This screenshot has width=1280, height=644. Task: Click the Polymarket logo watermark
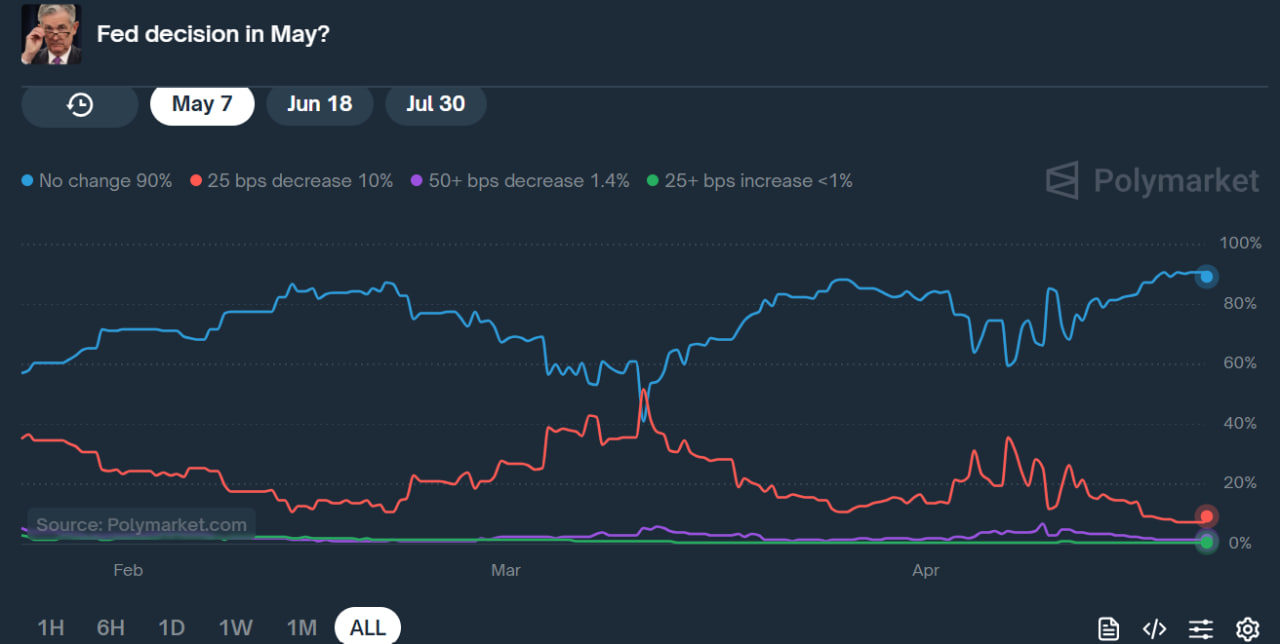pos(1152,181)
